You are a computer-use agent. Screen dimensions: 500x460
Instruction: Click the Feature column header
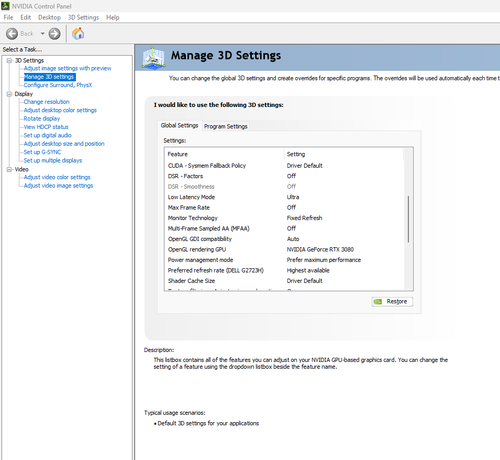click(x=225, y=154)
